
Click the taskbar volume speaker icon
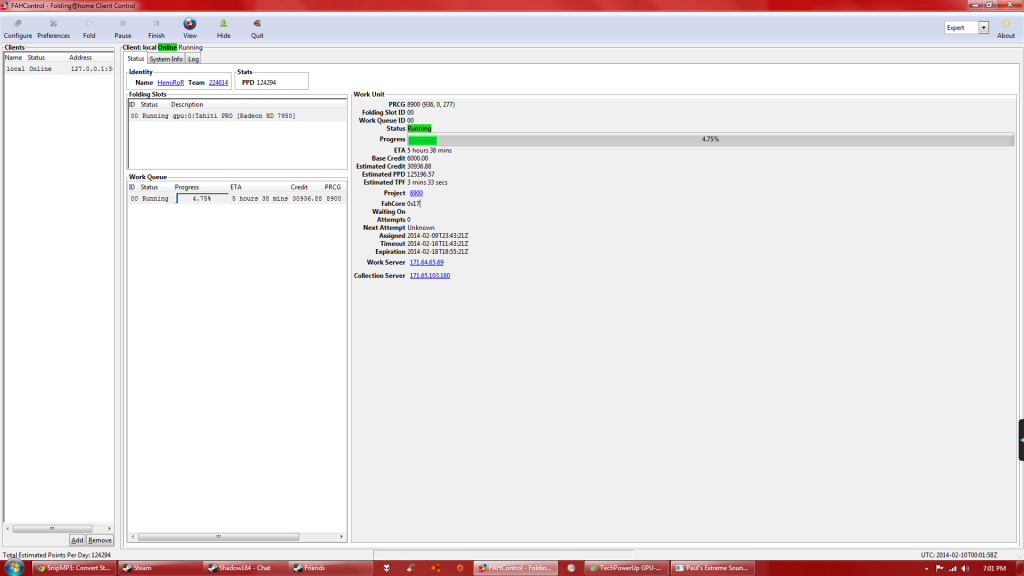coord(965,568)
